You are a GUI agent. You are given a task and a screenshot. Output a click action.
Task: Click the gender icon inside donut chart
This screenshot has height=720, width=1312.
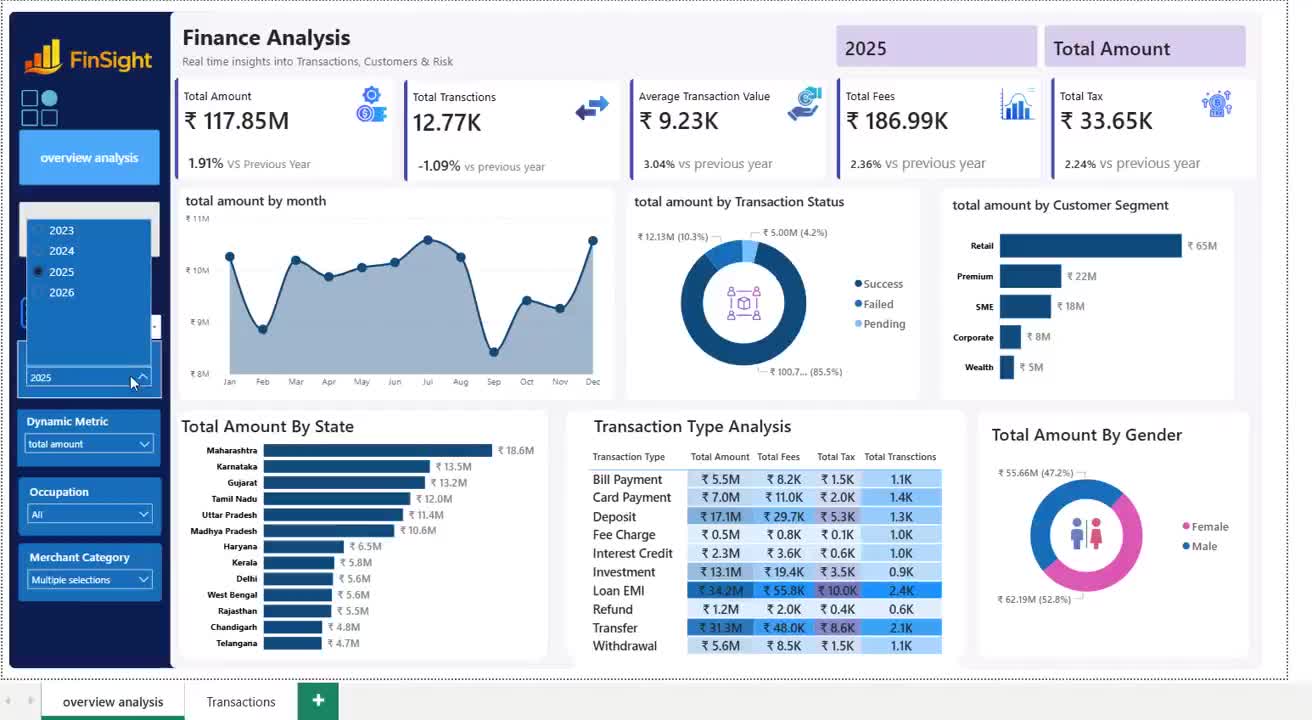tap(1086, 533)
